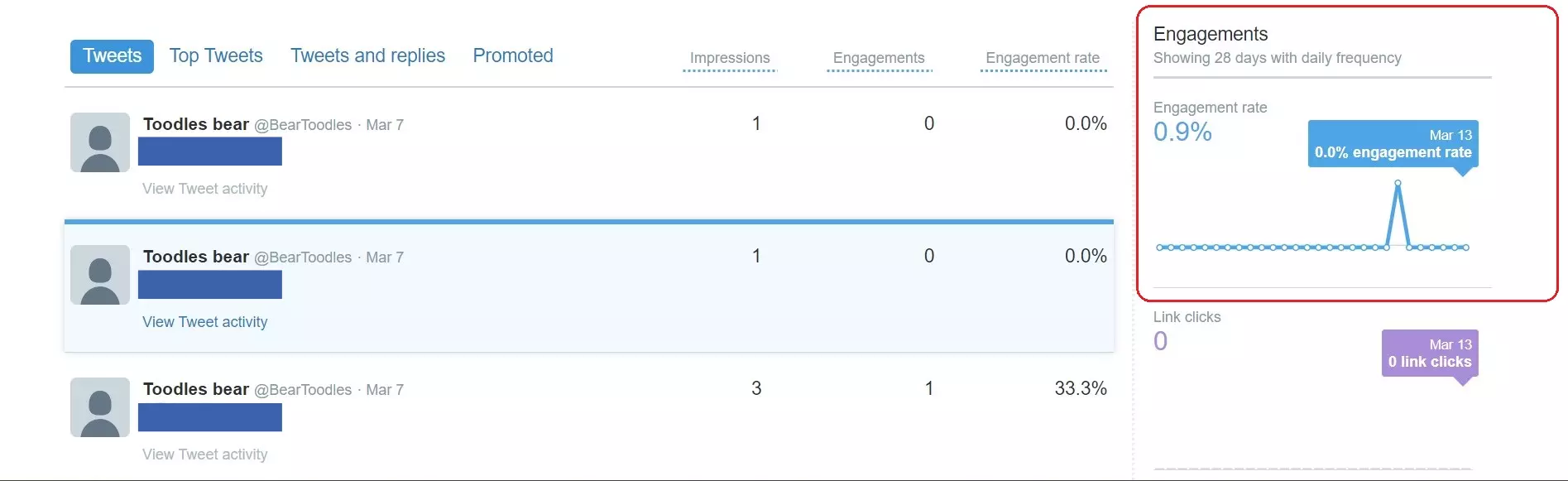This screenshot has width=1568, height=481.
Task: Switch to the Top Tweets tab
Action: (216, 56)
